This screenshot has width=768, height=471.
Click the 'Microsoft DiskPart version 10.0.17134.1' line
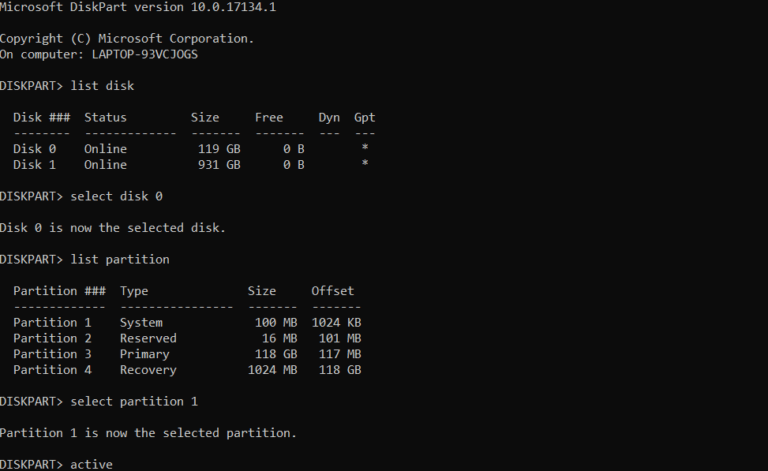(x=138, y=7)
